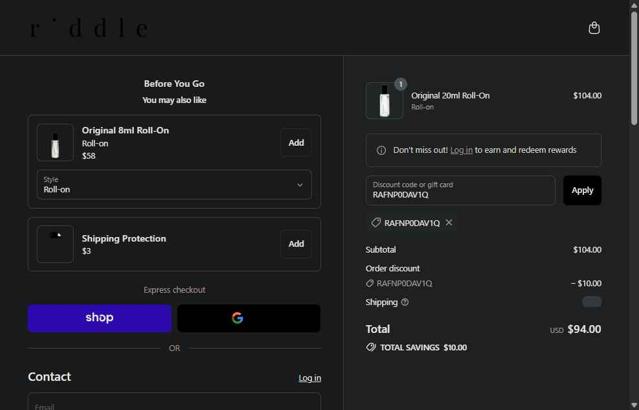The height and width of the screenshot is (410, 639).
Task: Click the scrollbar down arrow
Action: pyautogui.click(x=634, y=406)
